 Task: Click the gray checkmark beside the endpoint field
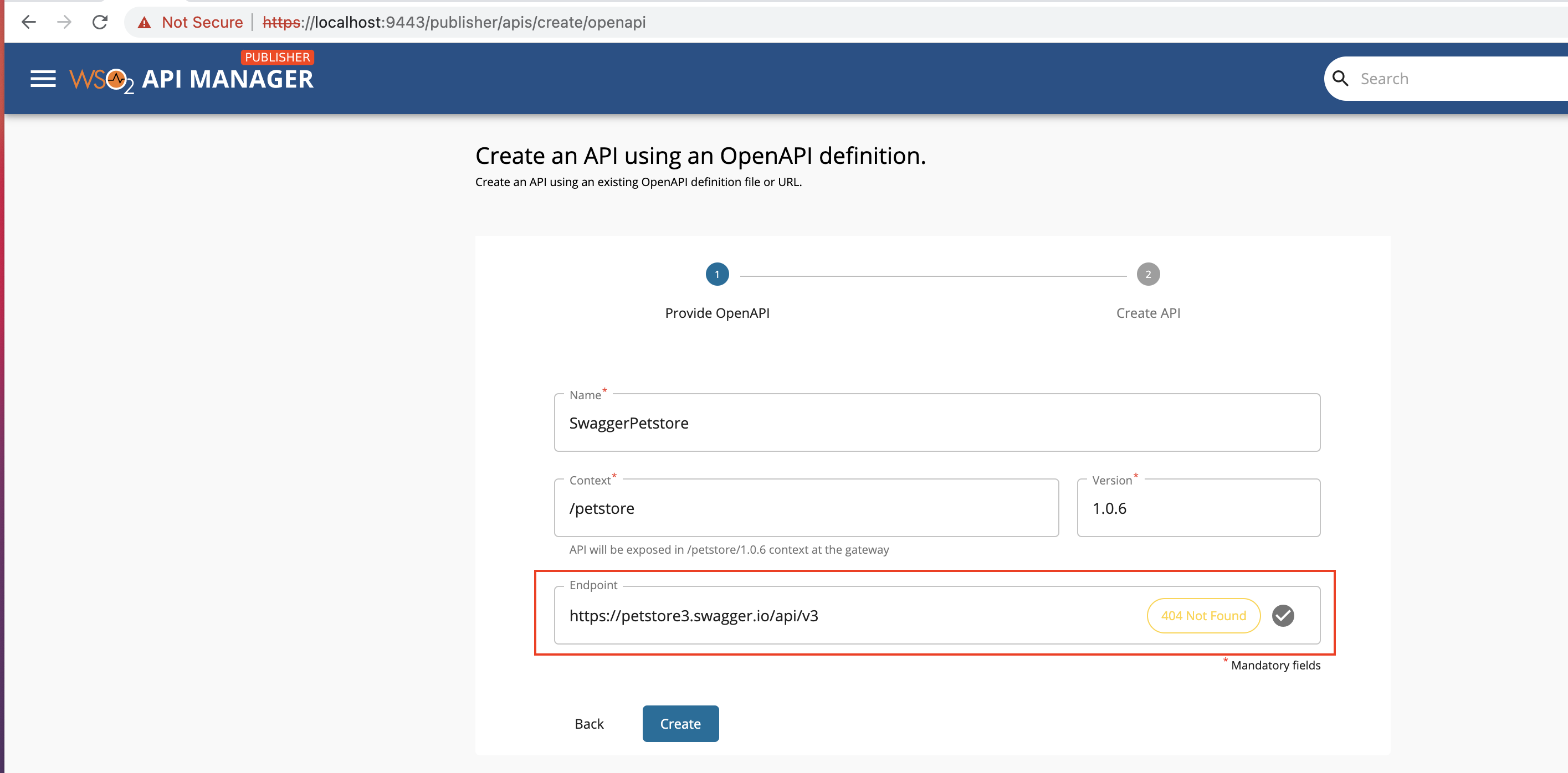(x=1284, y=616)
